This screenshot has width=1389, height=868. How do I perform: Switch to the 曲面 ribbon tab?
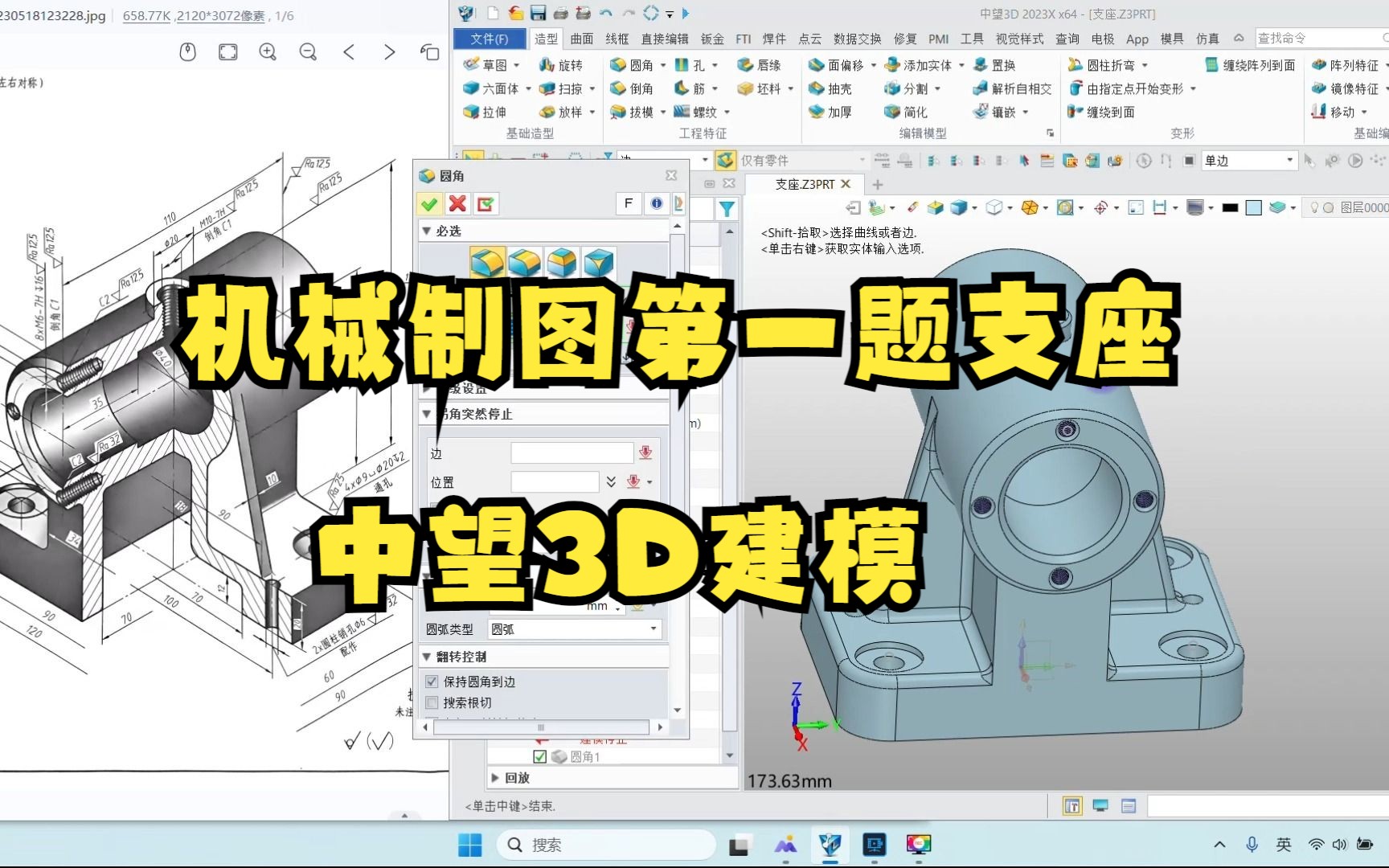click(582, 39)
